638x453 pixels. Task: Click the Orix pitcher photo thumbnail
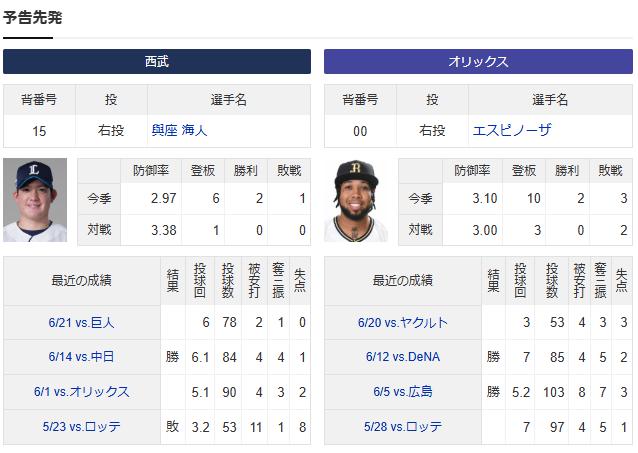tap(356, 200)
